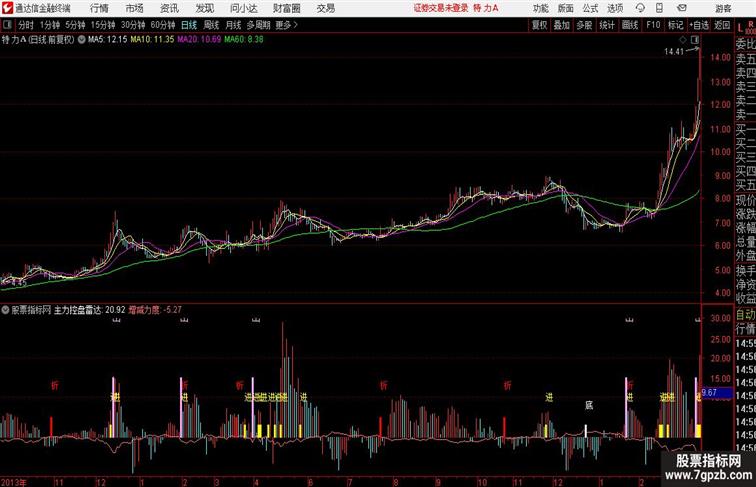Open settings icon beside 股票指标网 indicator
756x487 pixels.
click(5, 310)
